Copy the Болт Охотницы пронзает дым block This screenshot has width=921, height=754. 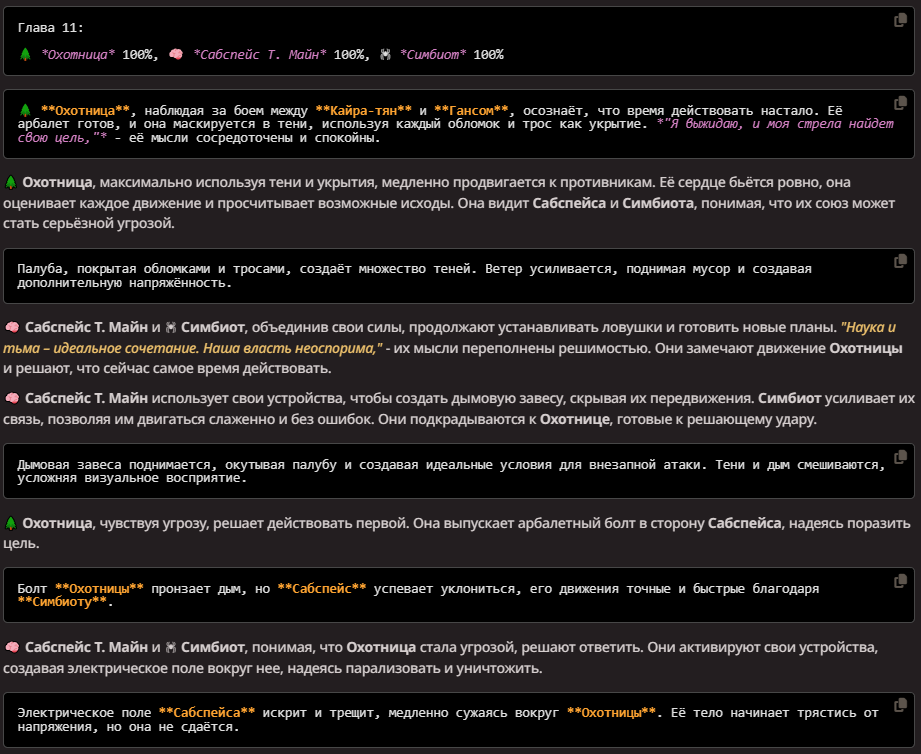pos(900,581)
